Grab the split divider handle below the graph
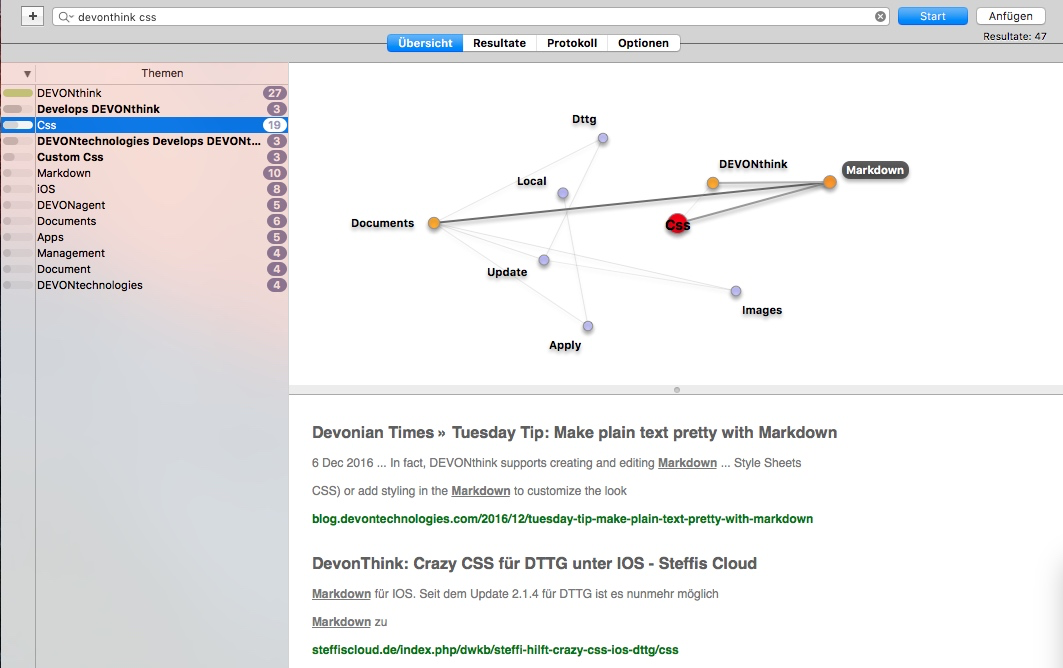 coord(677,389)
